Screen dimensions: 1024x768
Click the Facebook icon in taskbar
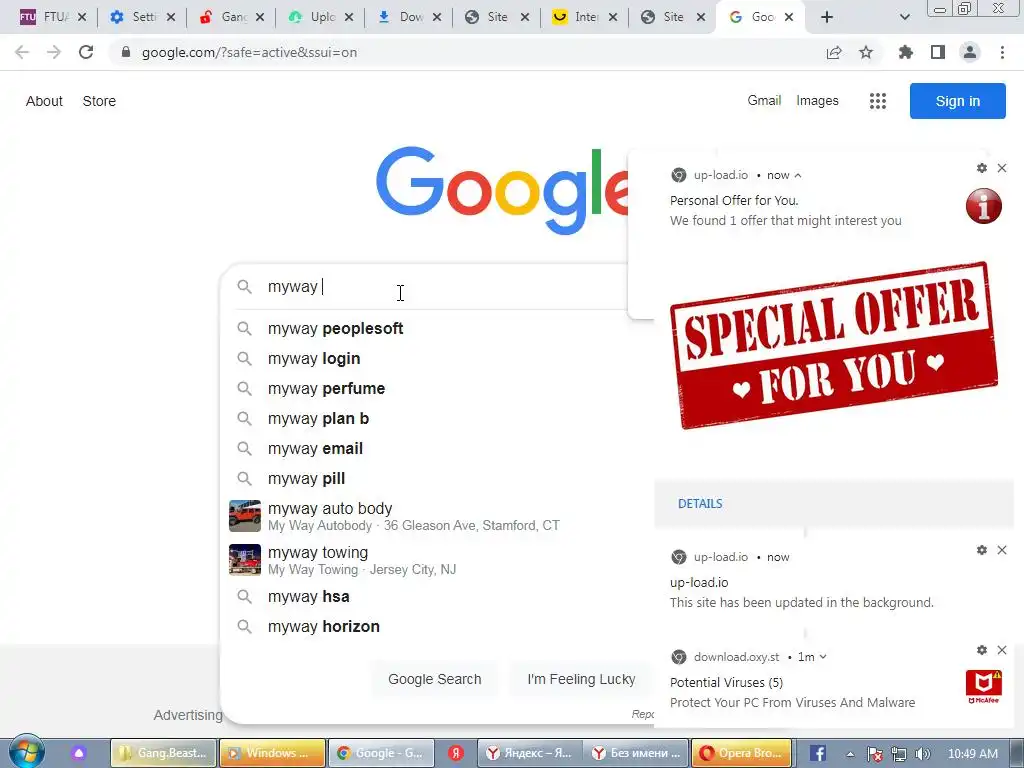(818, 753)
